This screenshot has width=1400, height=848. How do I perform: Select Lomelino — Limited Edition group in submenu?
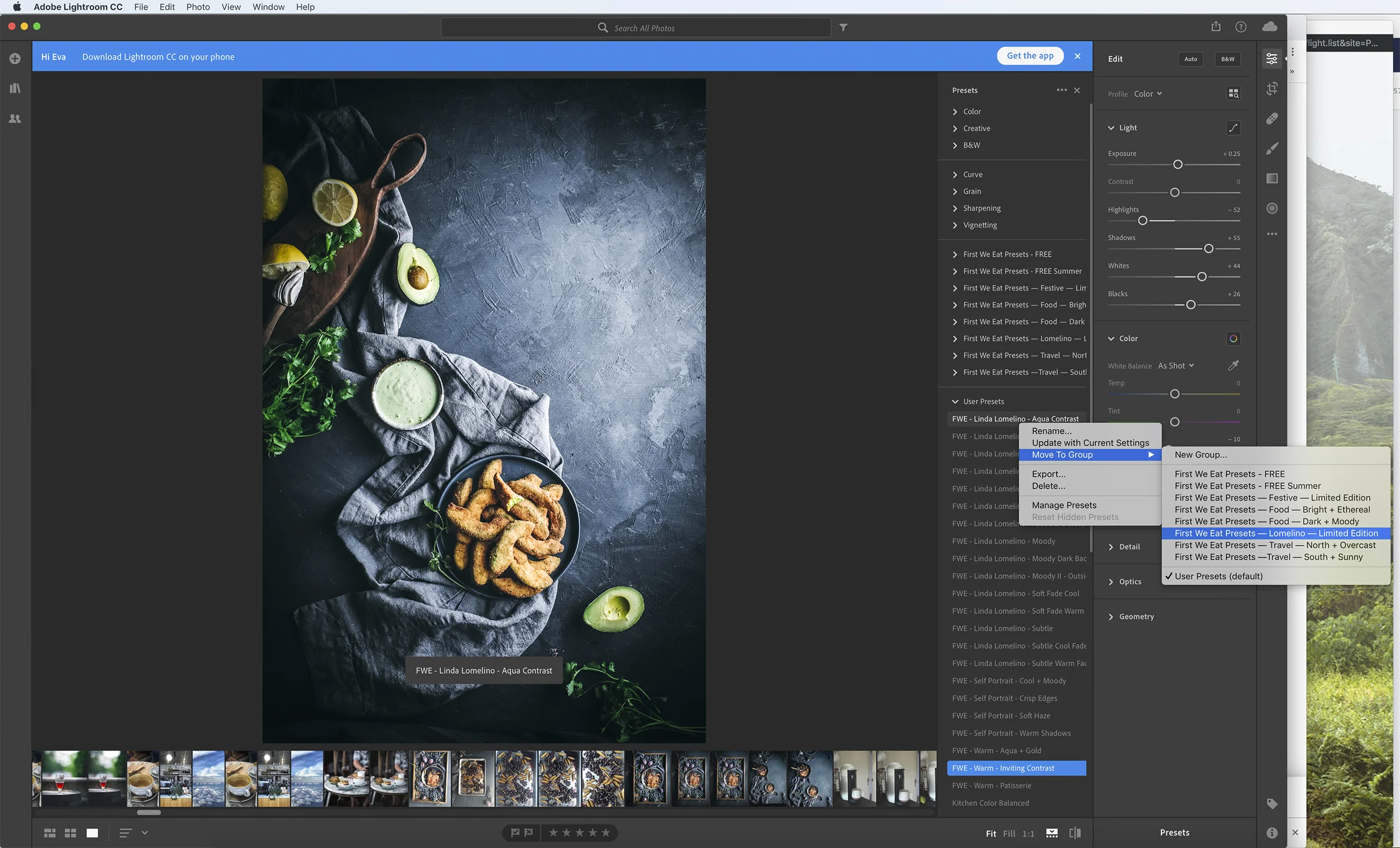pyautogui.click(x=1276, y=533)
